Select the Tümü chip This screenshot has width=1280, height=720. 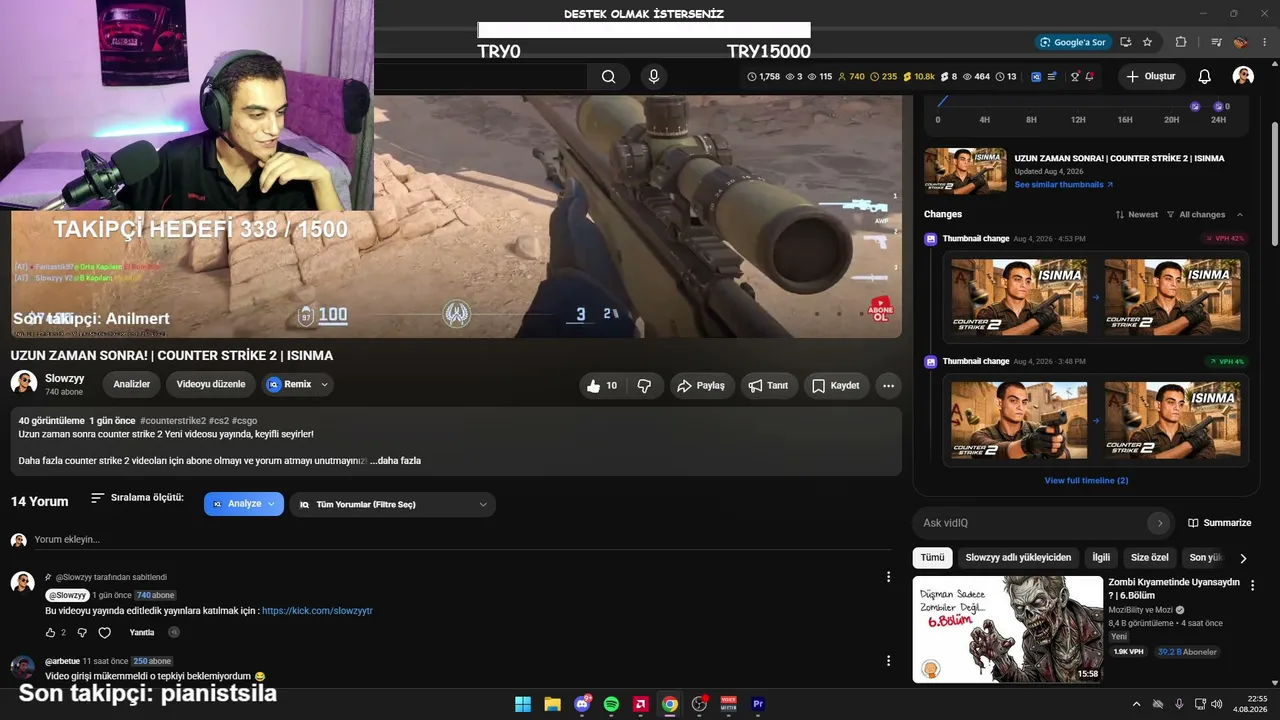[x=932, y=558]
